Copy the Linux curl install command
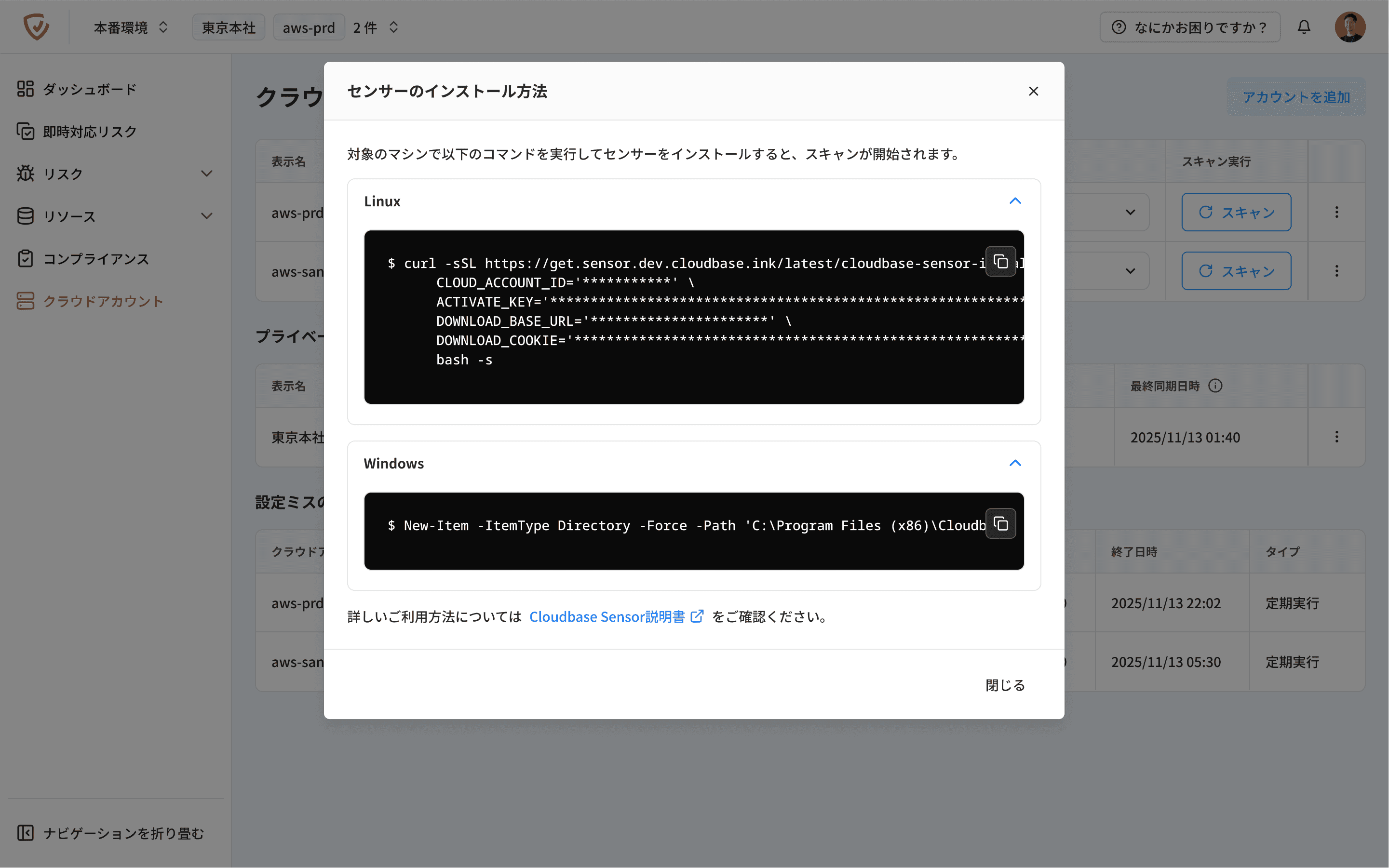 [1000, 262]
